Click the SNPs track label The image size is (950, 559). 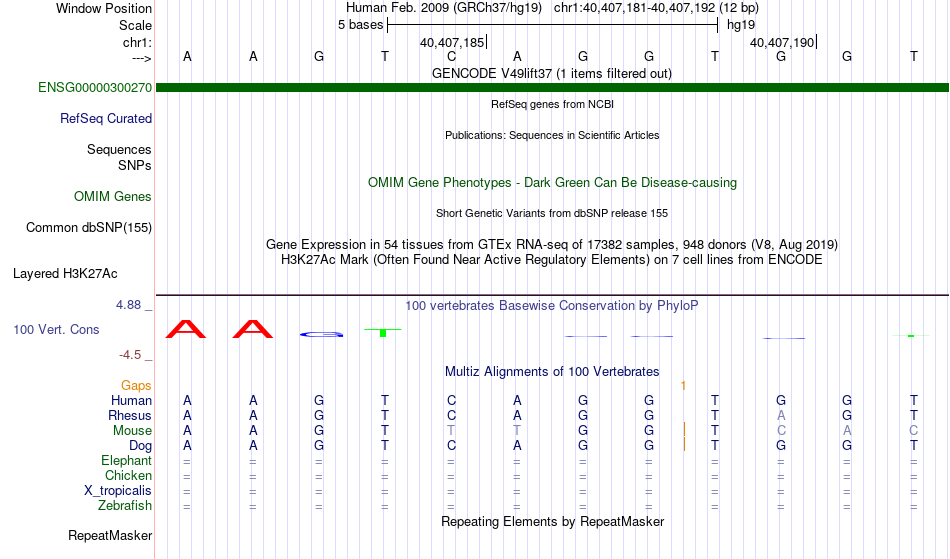[135, 165]
